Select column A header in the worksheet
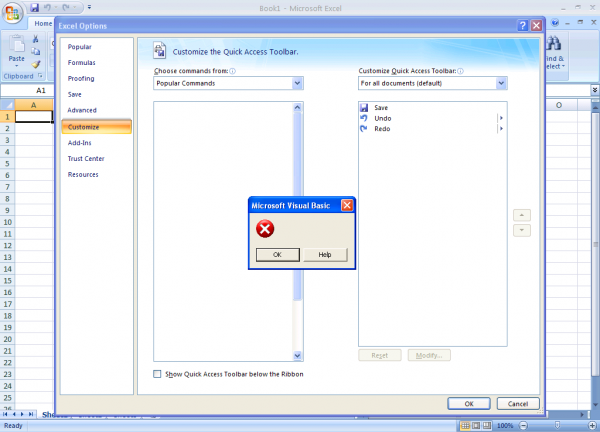600x432 pixels. 34,105
